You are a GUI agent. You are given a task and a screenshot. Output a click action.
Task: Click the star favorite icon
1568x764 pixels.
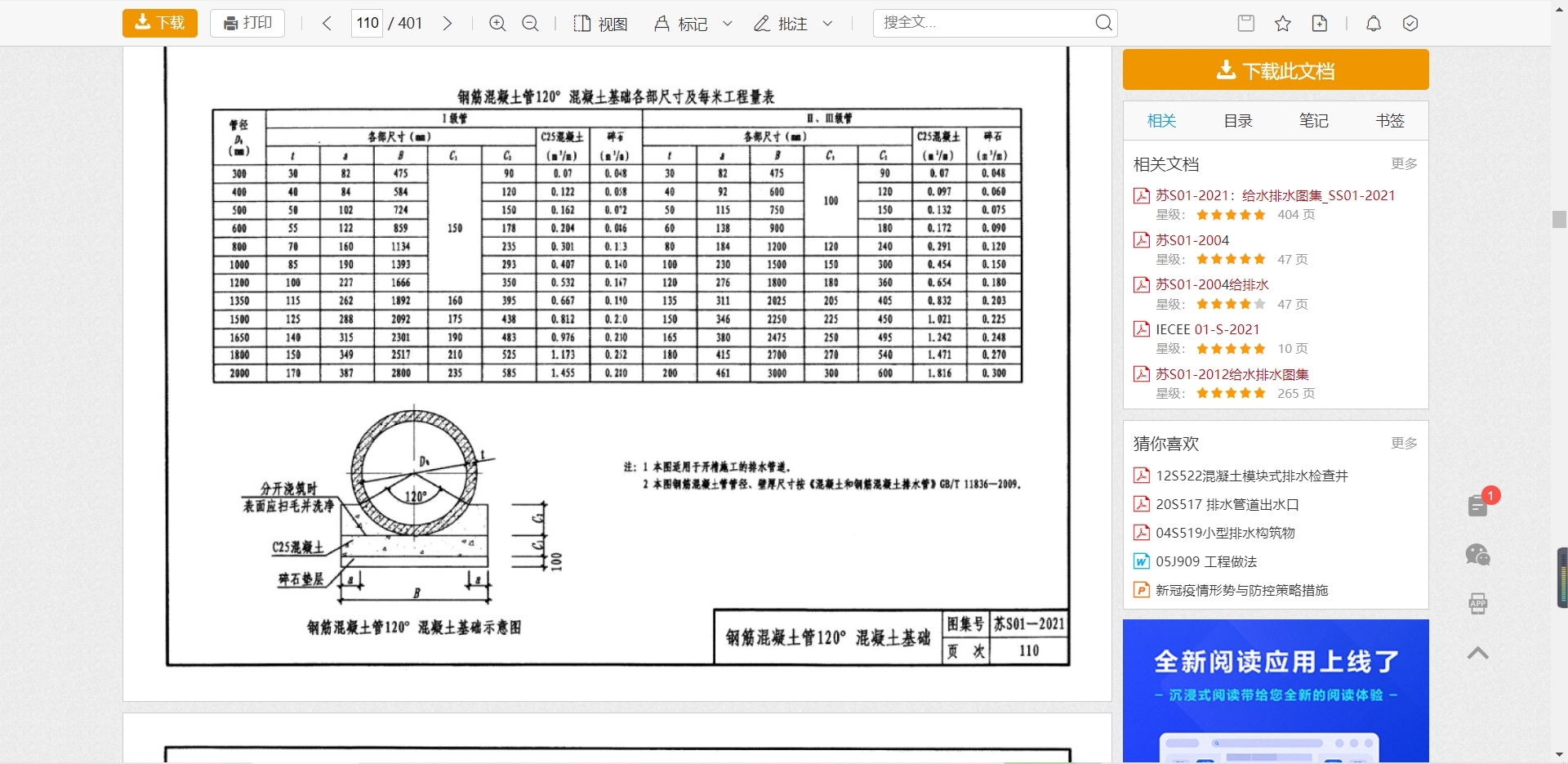pos(1283,23)
